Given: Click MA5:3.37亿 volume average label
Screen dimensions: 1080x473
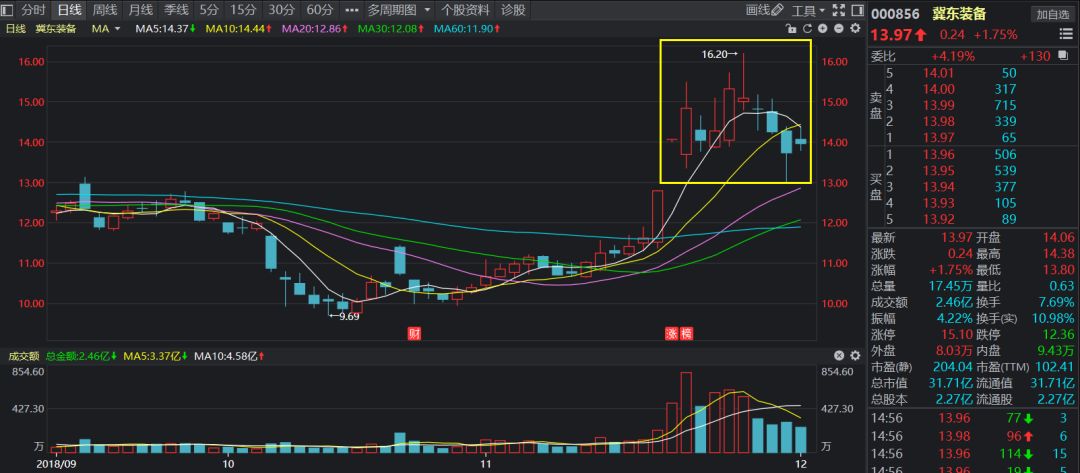Looking at the screenshot, I should point(156,356).
